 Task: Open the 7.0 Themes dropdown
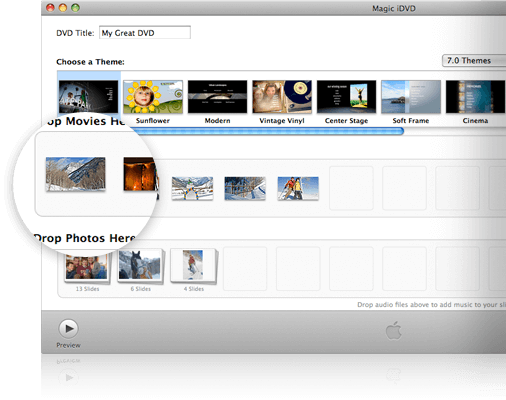[x=474, y=61]
